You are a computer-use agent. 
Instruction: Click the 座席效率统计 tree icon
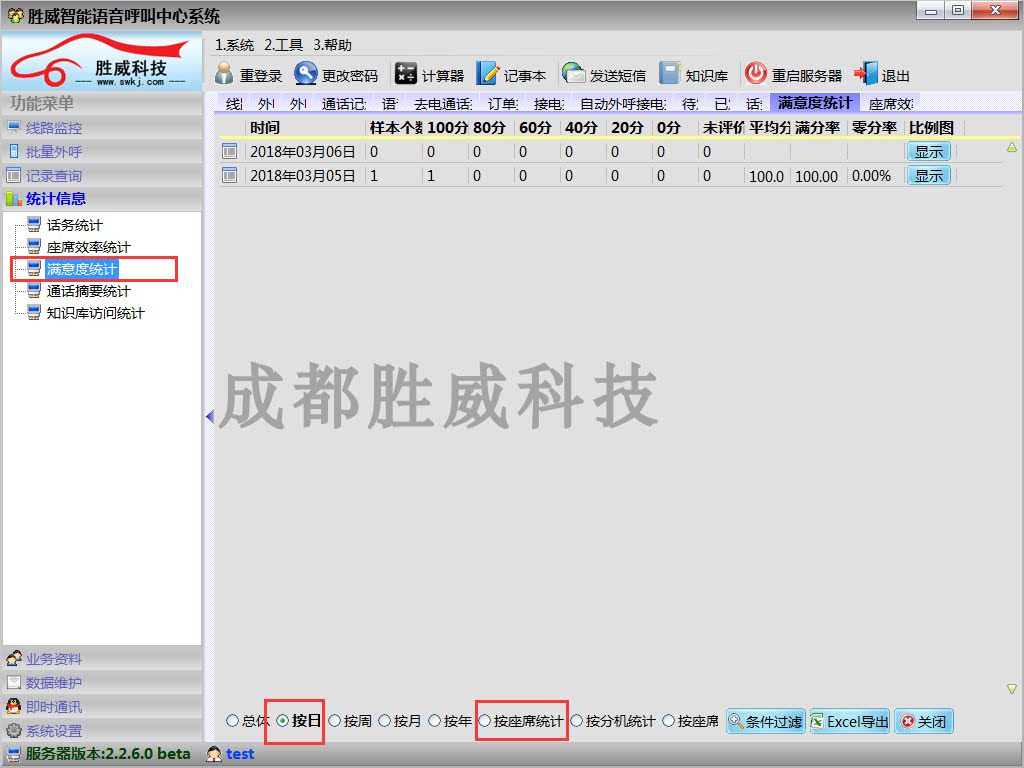pyautogui.click(x=34, y=246)
